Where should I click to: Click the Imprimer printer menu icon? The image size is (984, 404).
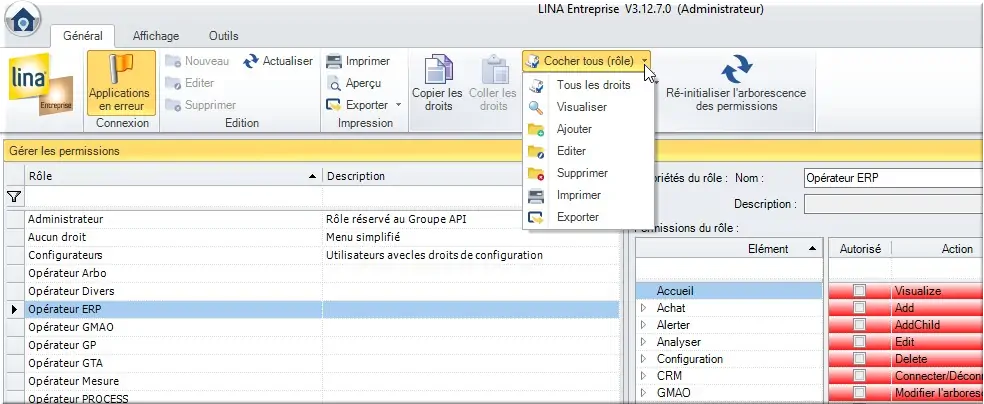coord(537,195)
